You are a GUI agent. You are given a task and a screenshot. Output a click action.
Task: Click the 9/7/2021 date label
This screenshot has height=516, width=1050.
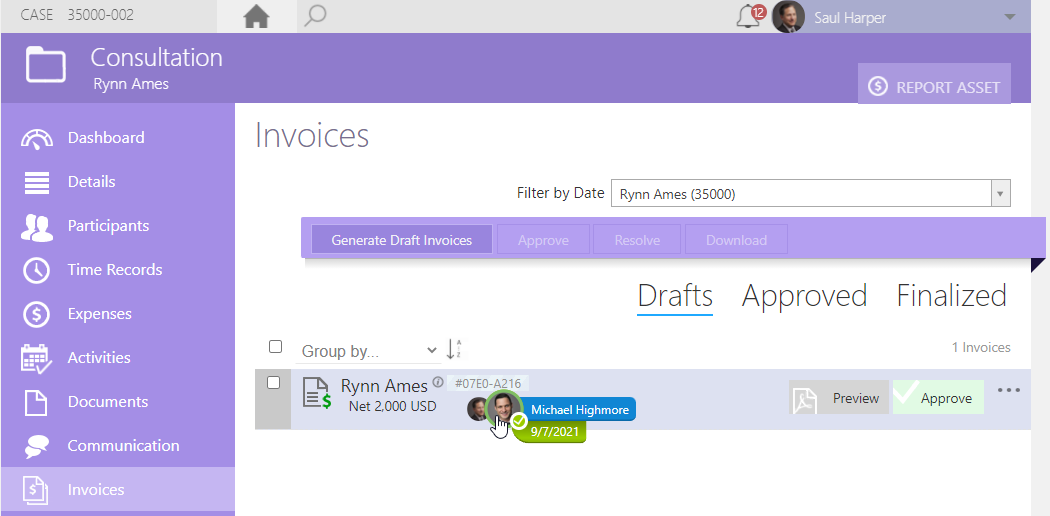(554, 432)
